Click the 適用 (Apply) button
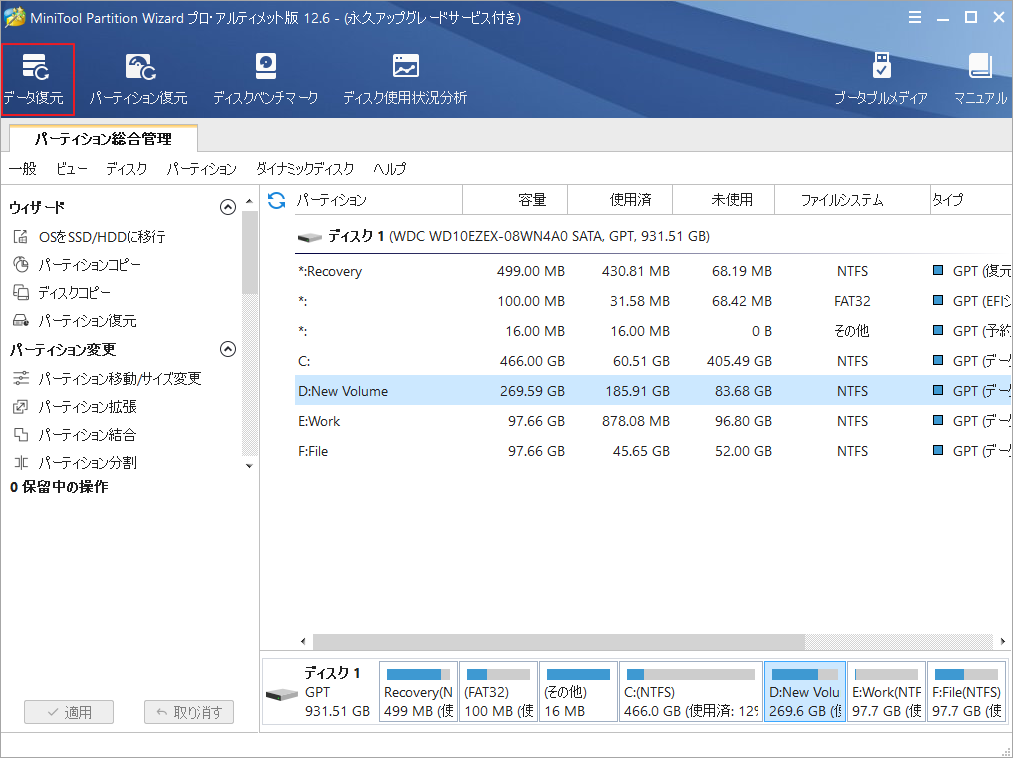The image size is (1013, 758). click(x=68, y=712)
